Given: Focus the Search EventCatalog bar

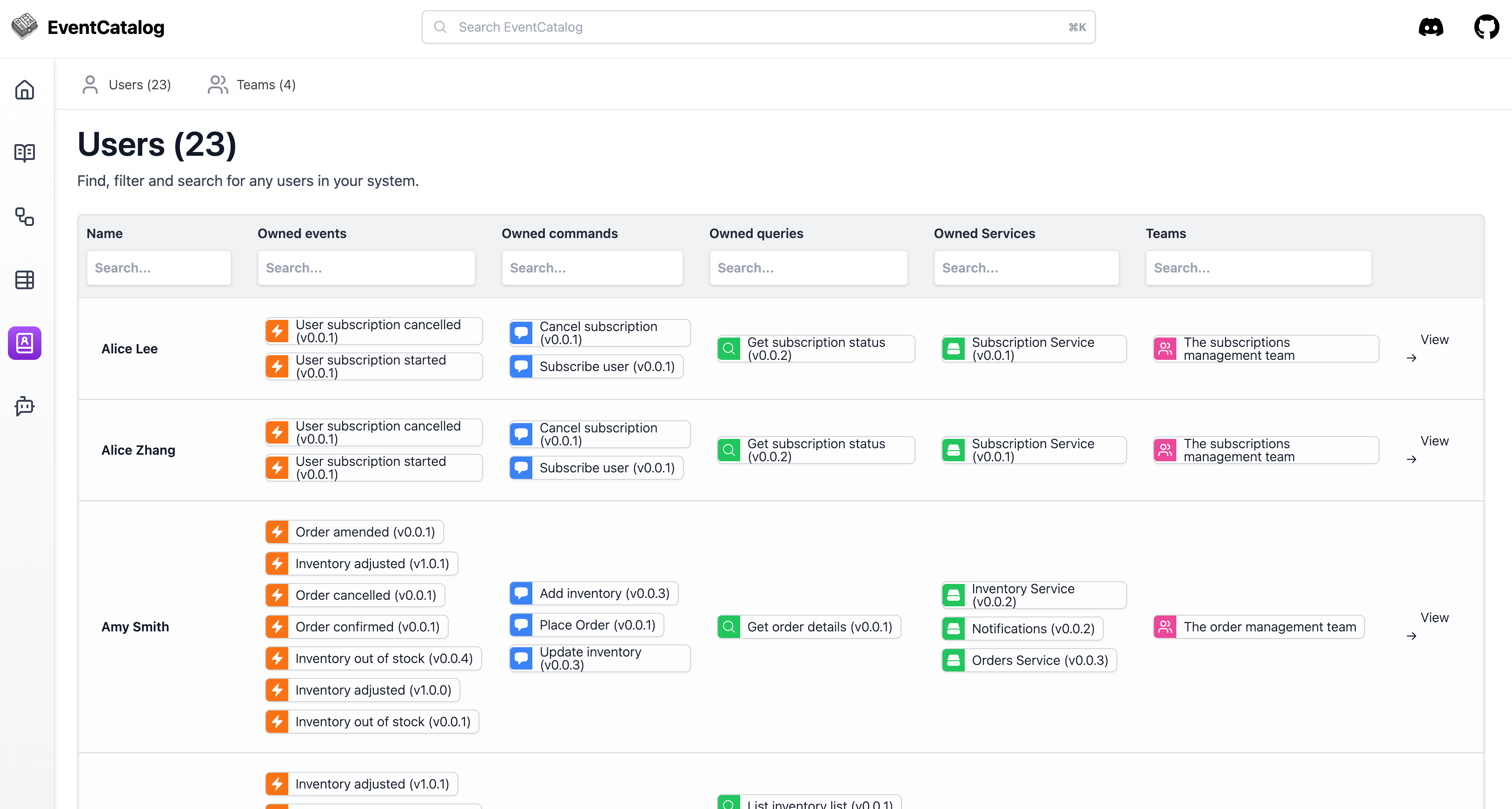Looking at the screenshot, I should click(758, 27).
